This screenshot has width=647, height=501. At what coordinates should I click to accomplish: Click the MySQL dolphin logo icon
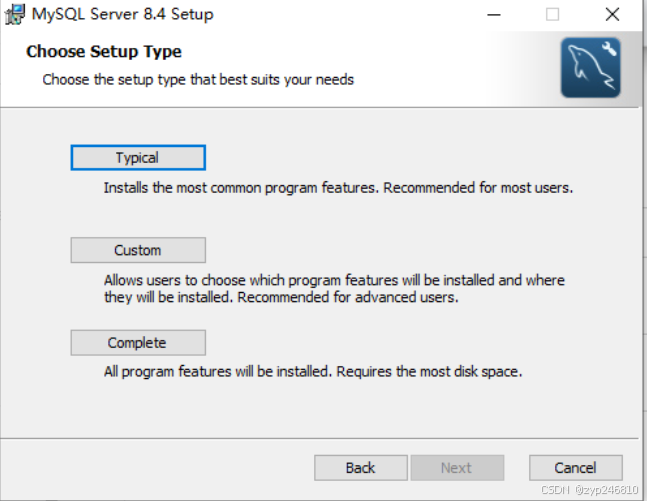[590, 68]
